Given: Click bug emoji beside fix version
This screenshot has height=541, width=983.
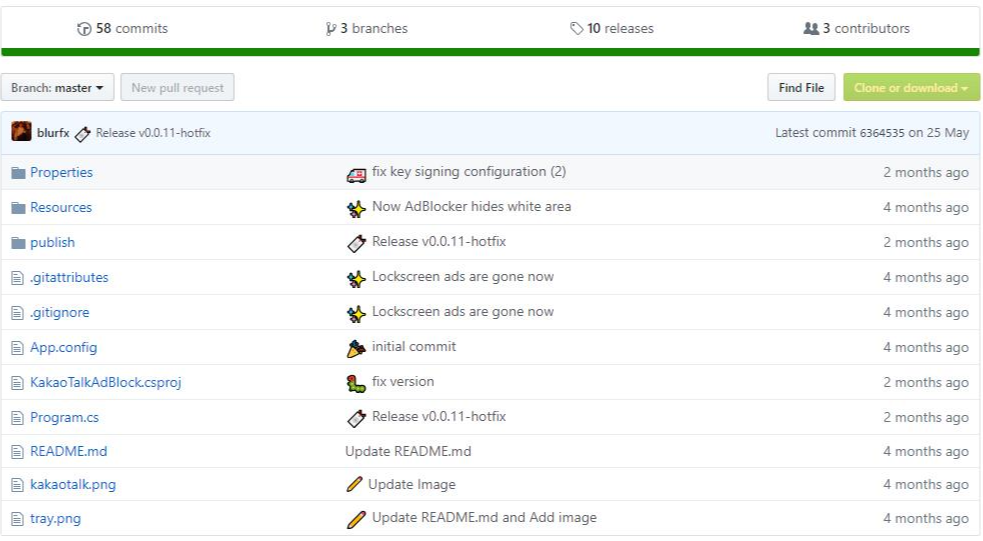Looking at the screenshot, I should (356, 384).
